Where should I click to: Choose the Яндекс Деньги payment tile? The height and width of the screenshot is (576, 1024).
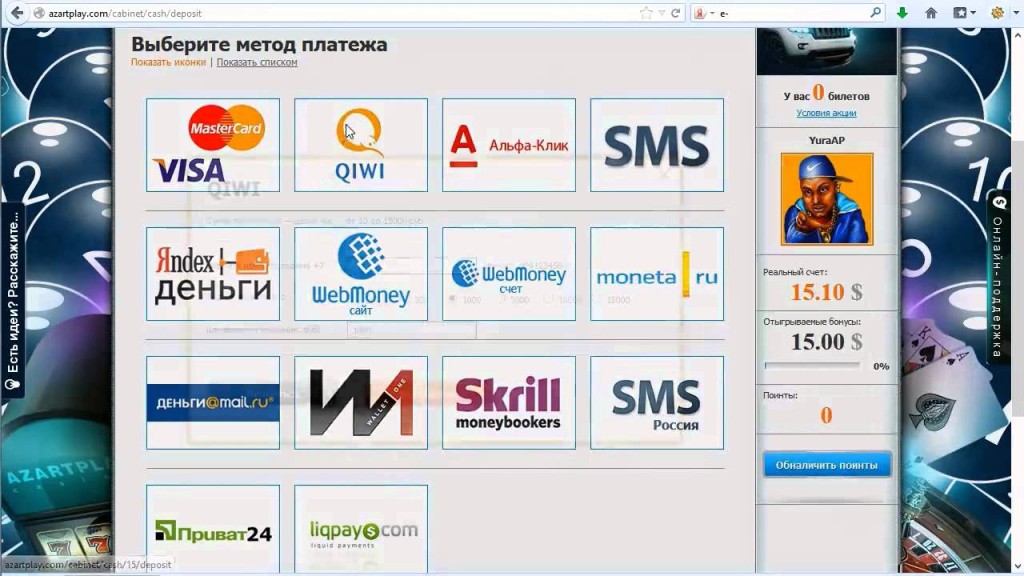(x=212, y=273)
